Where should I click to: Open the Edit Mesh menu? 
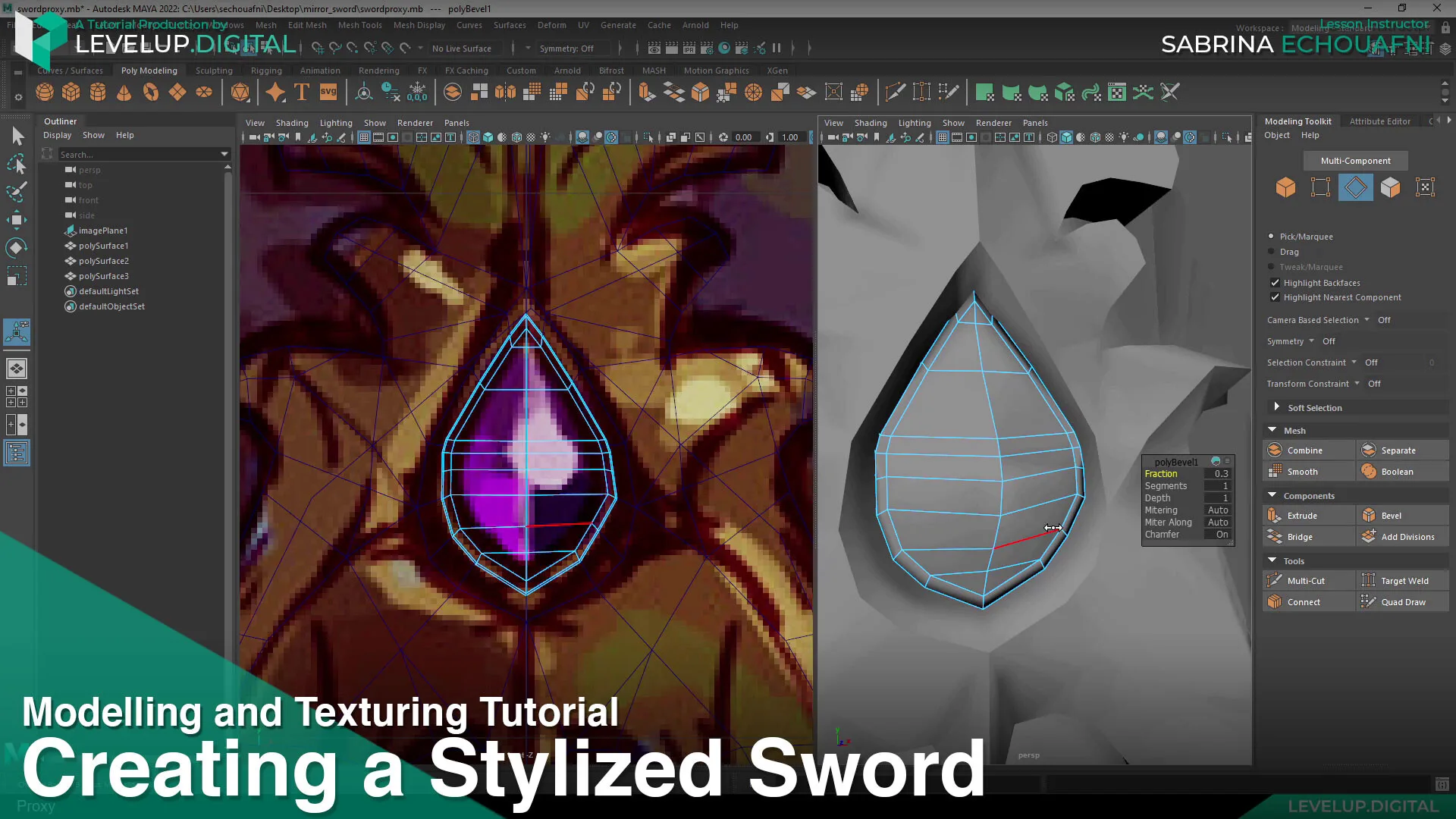(x=306, y=25)
